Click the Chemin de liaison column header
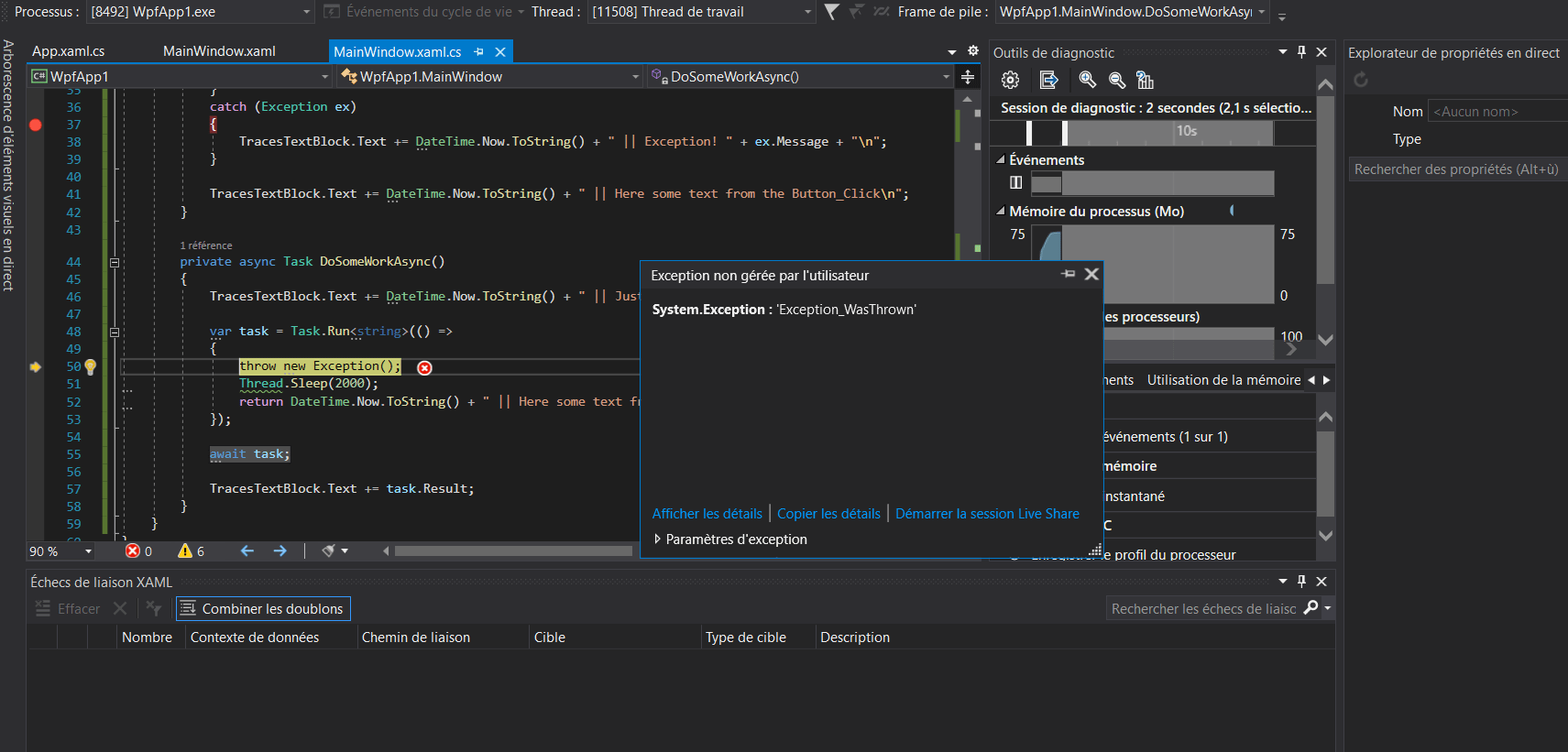Screen dimensions: 1568x752 tap(415, 638)
